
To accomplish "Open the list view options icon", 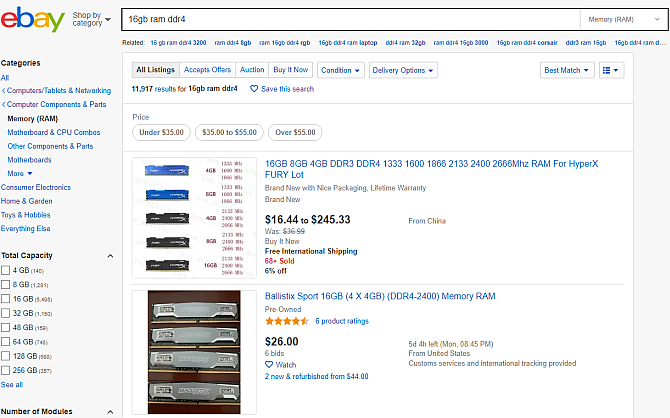I will (611, 70).
